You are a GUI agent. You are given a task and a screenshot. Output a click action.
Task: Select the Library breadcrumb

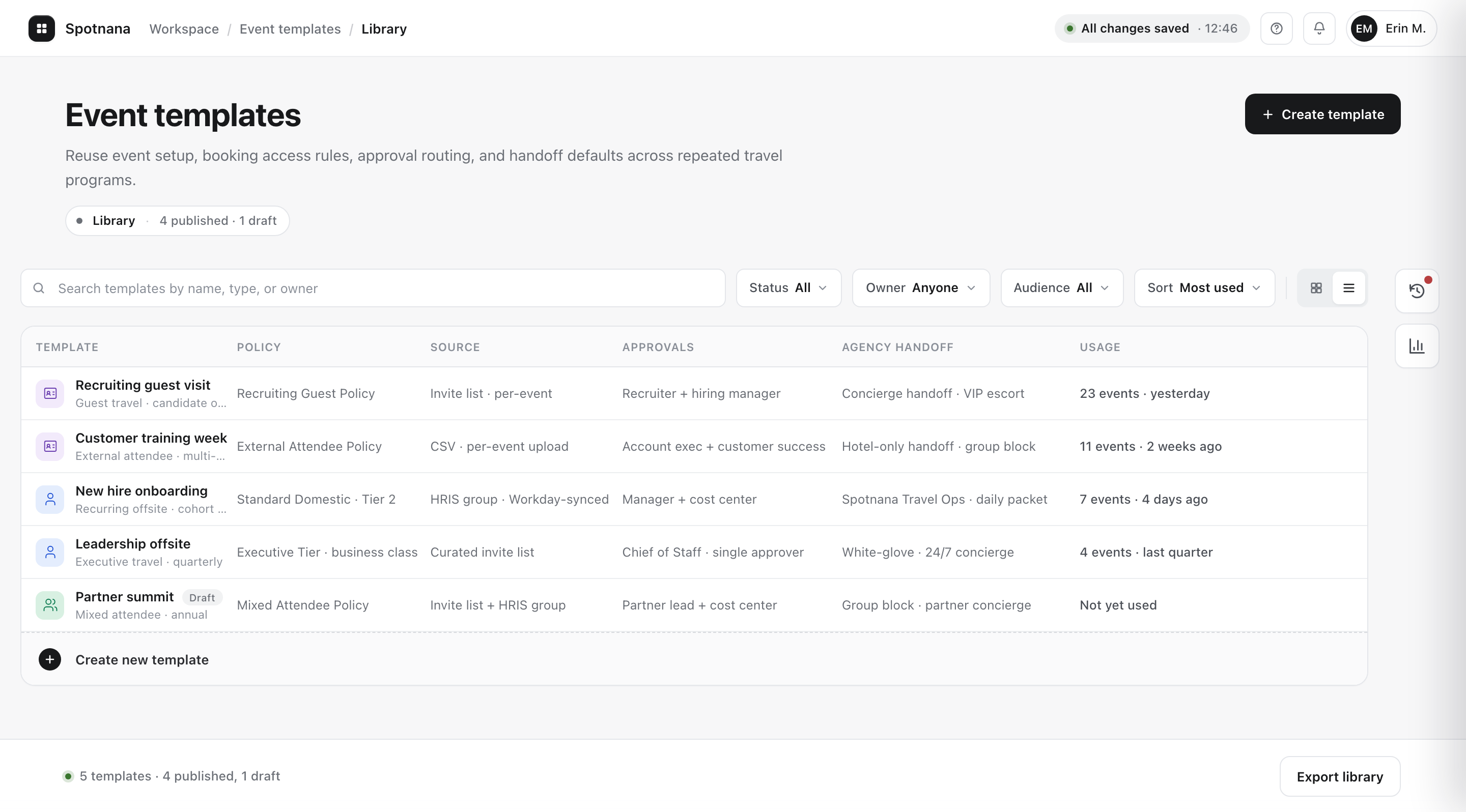[x=384, y=29]
